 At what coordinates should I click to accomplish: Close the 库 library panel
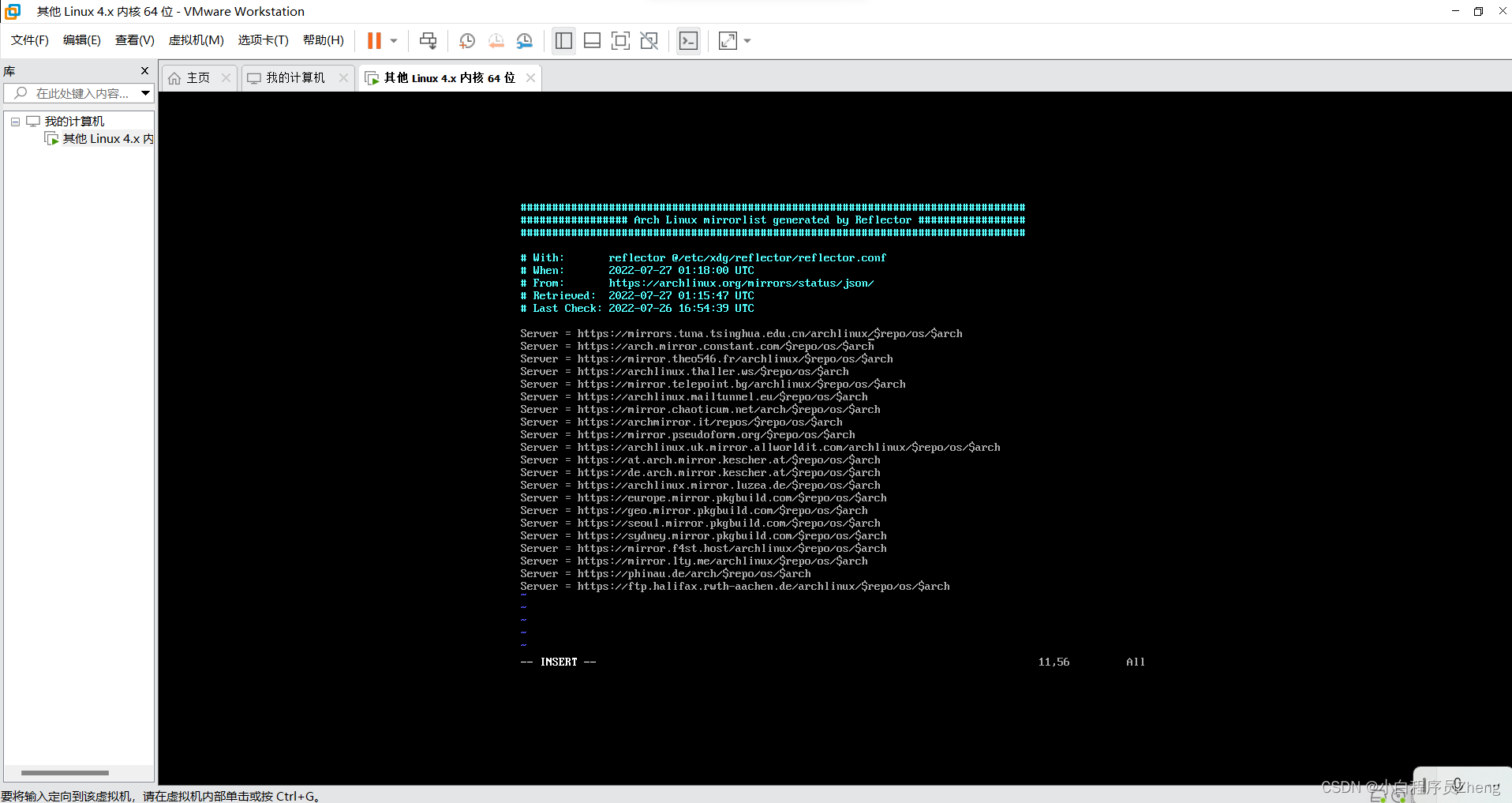144,71
